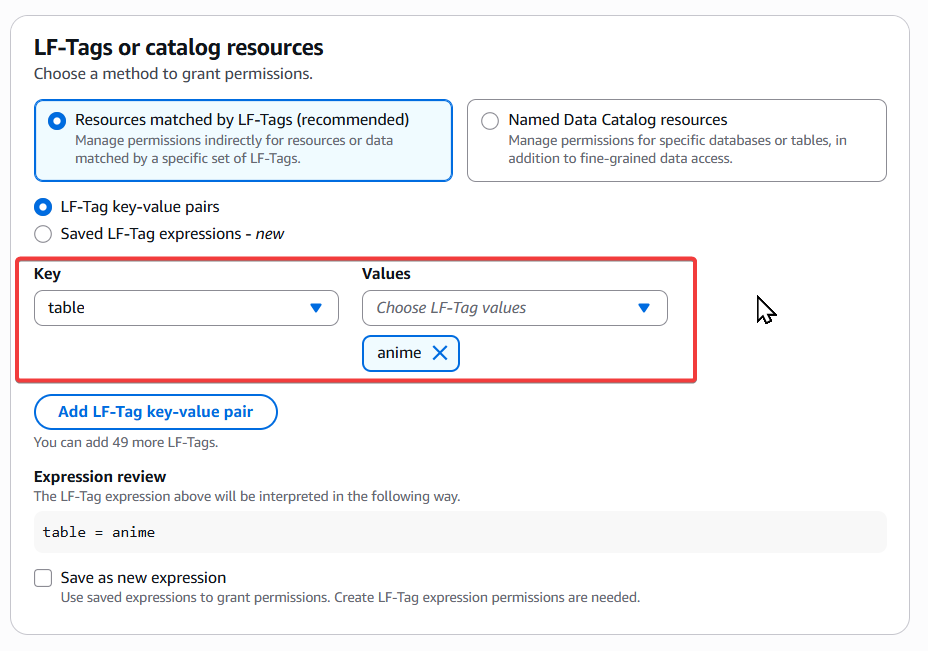Select the Named Data Catalog resources radio button
928x651 pixels.
point(490,120)
